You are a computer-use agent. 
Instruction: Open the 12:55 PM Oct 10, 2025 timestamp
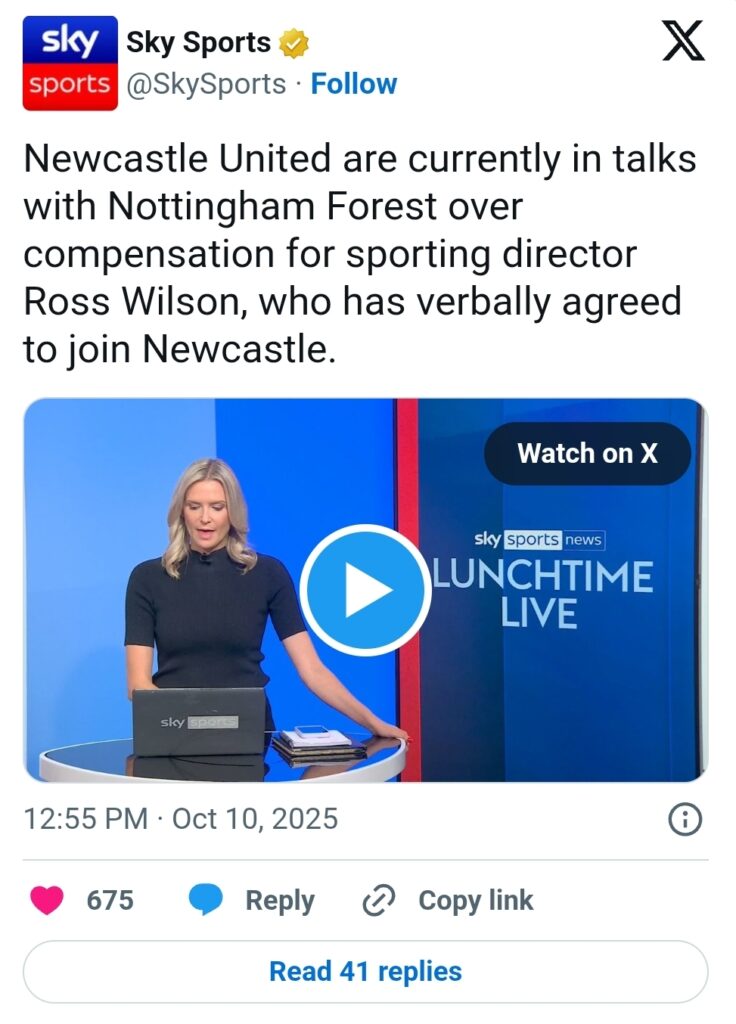181,819
